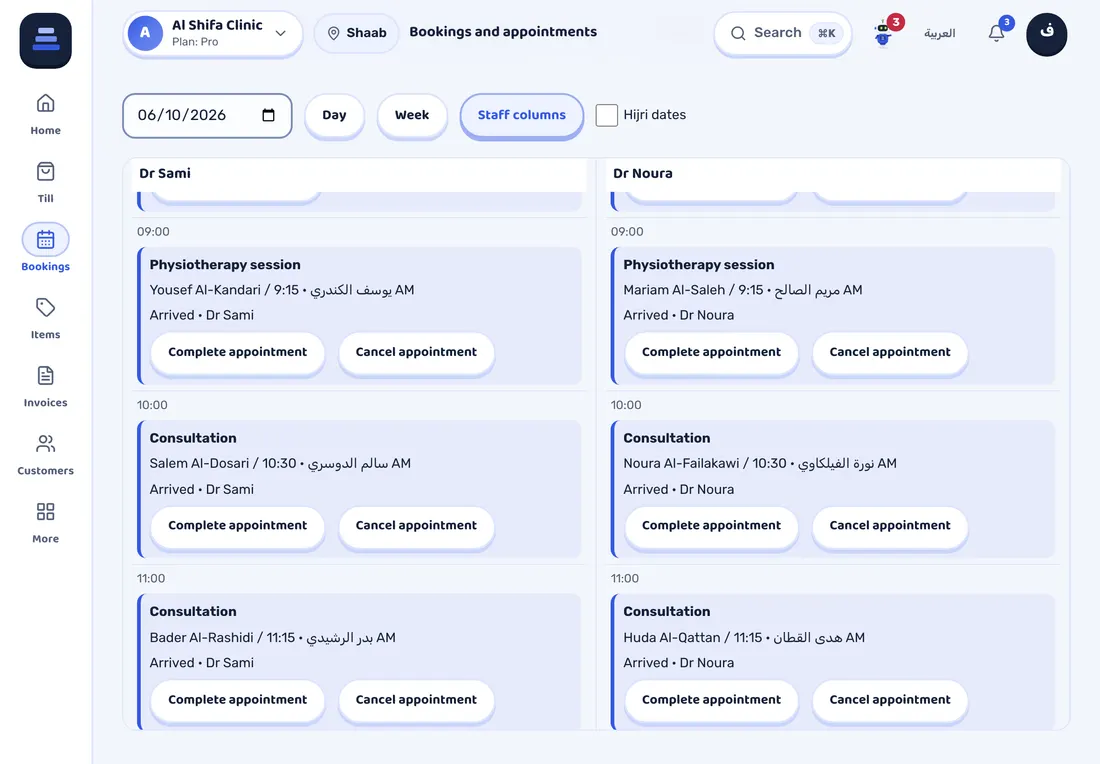Click the 11:00 time label under Dr Noura
The width and height of the screenshot is (1100, 764).
pyautogui.click(x=625, y=578)
